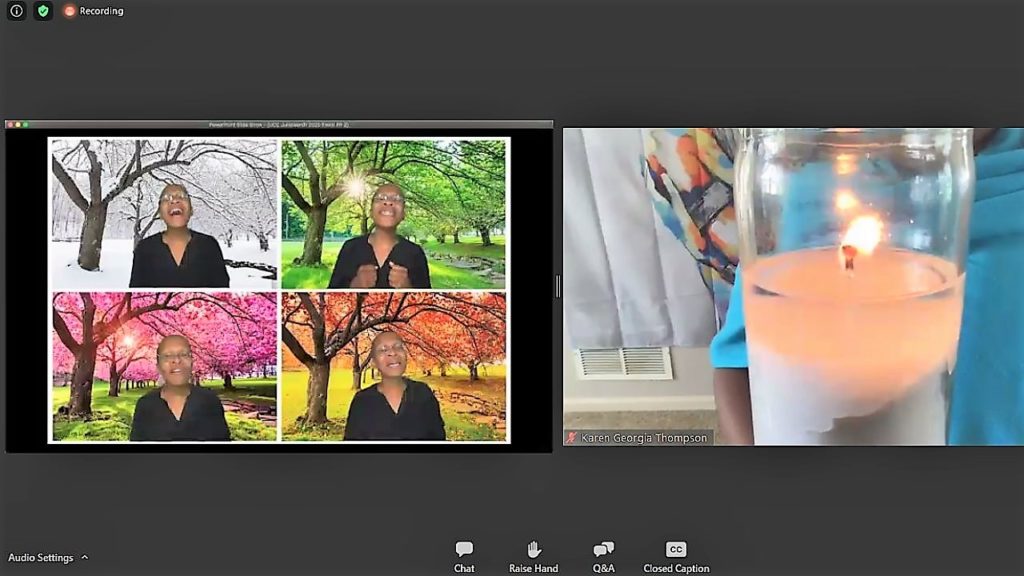Open the Q&A window
This screenshot has width=1024, height=576.
[603, 557]
